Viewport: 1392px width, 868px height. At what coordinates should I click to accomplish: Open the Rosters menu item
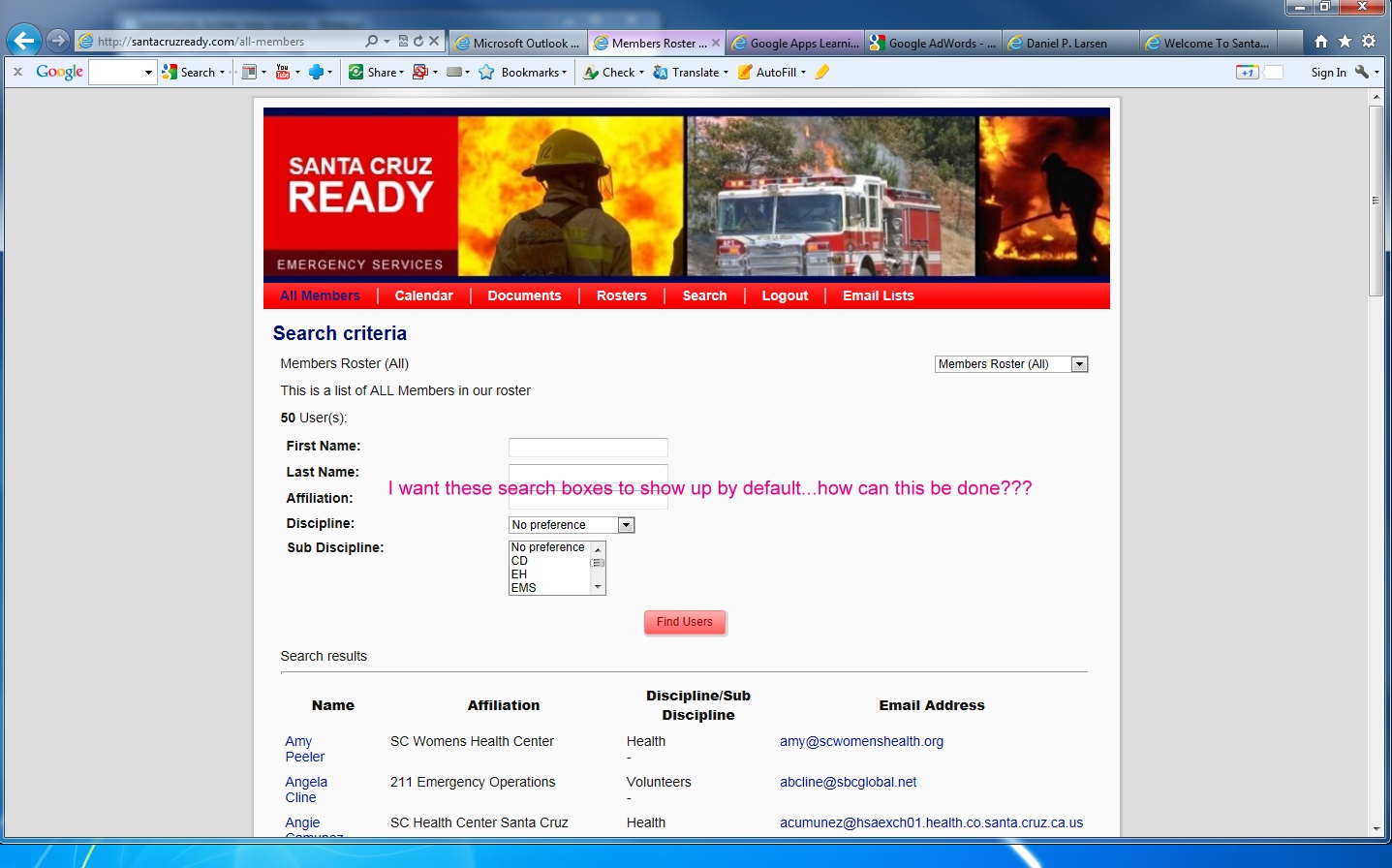(x=622, y=295)
